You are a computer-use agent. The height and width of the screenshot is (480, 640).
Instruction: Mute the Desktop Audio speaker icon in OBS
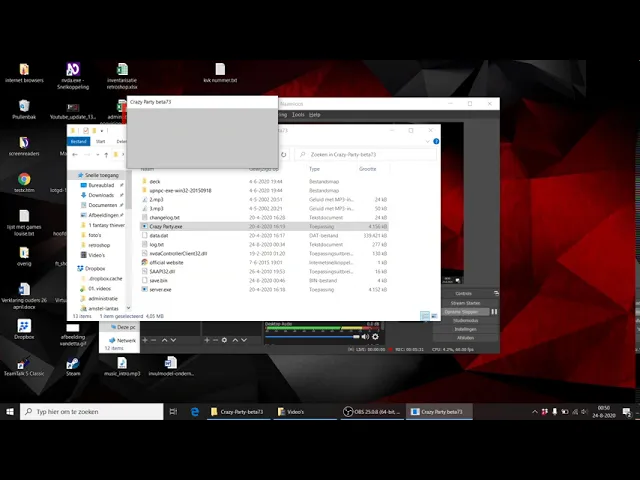coord(365,337)
